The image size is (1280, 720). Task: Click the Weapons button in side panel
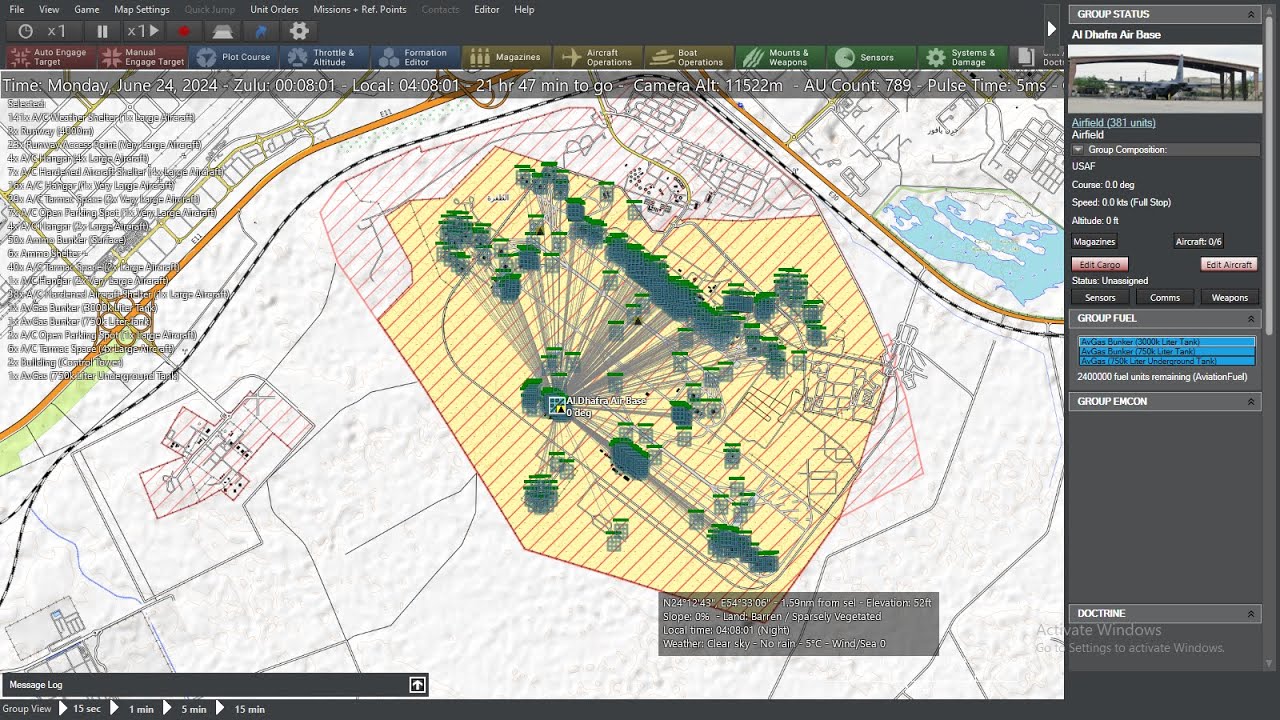pos(1229,297)
